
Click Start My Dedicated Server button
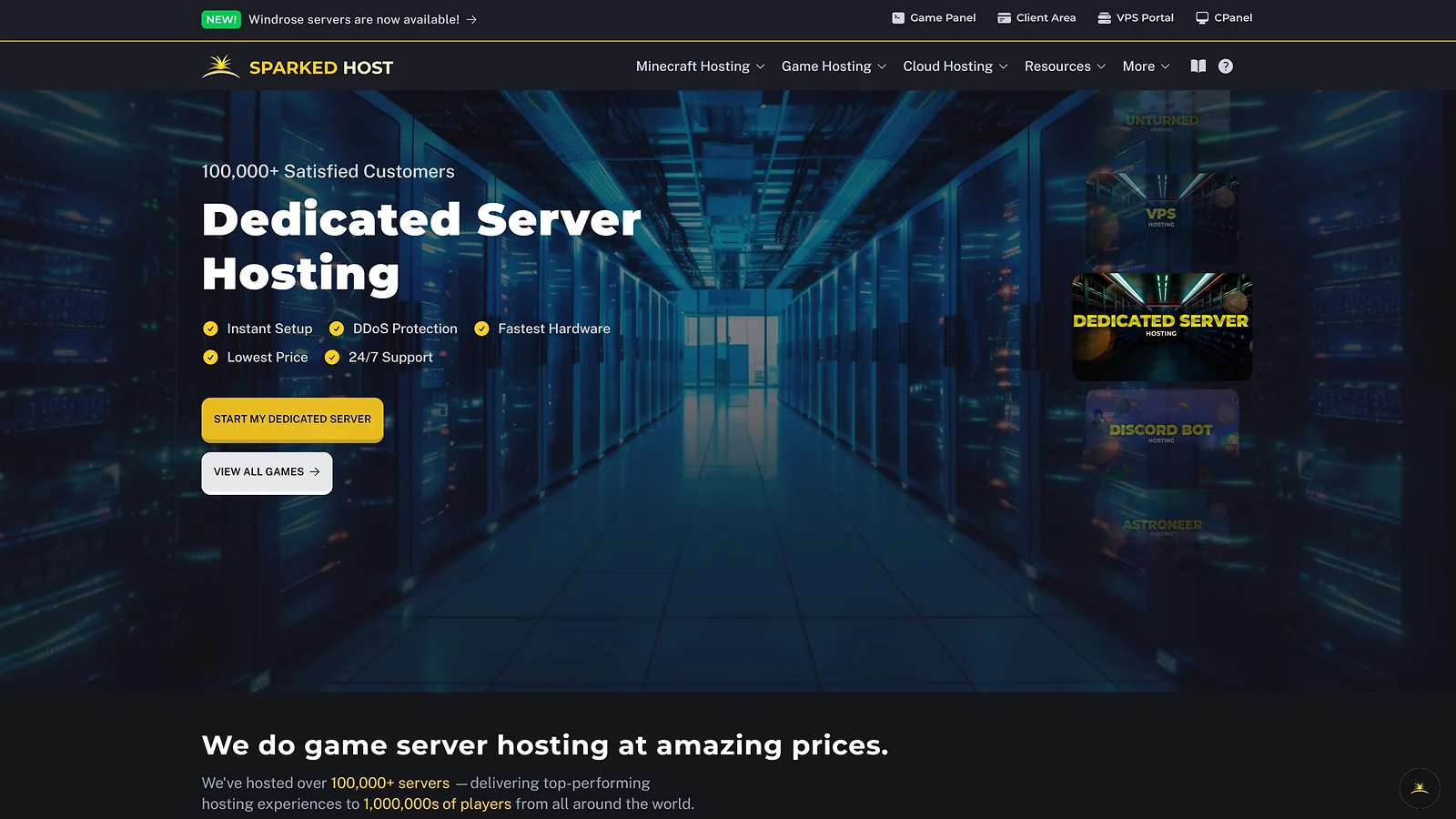point(292,420)
